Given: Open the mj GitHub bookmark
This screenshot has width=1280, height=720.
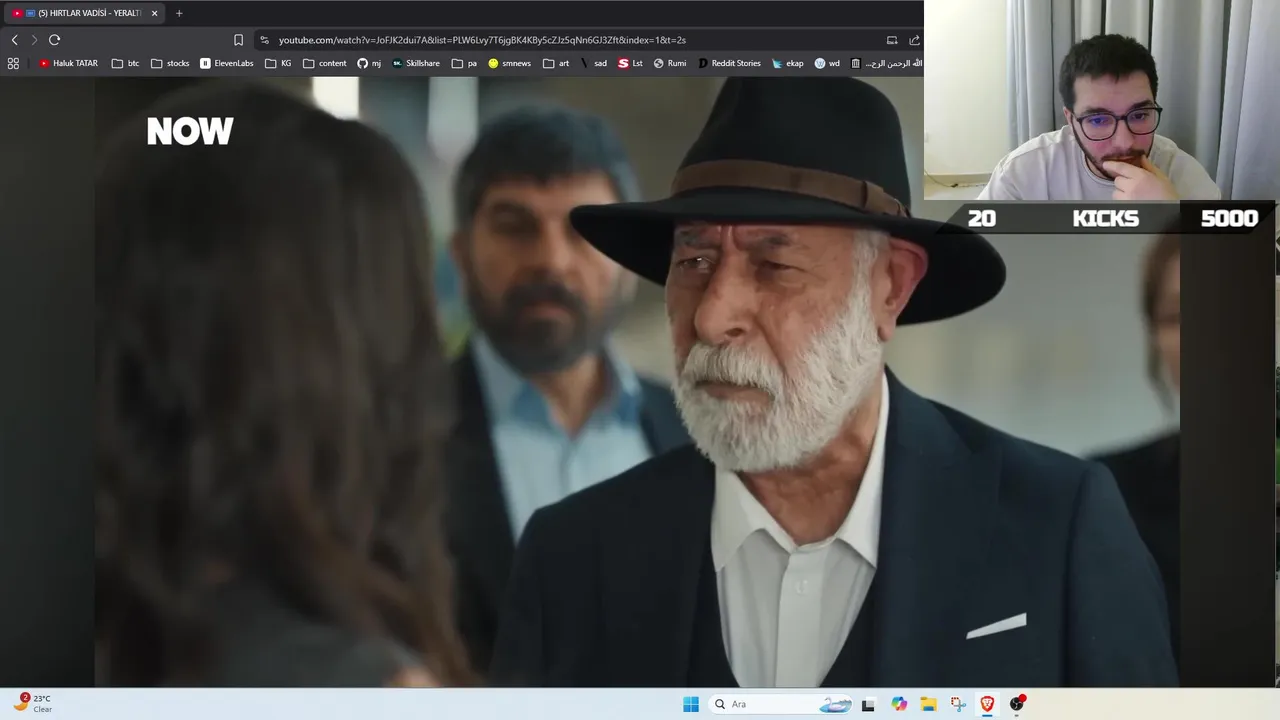Looking at the screenshot, I should click(x=369, y=63).
